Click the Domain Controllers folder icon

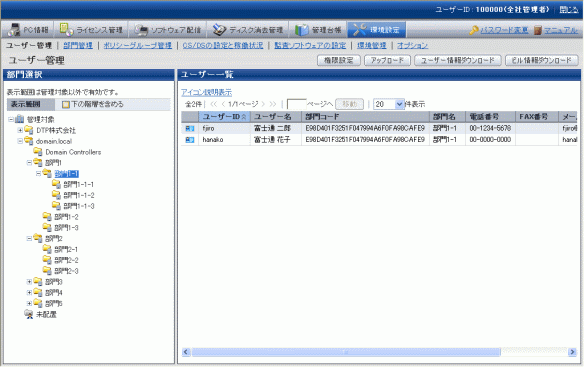pos(38,152)
